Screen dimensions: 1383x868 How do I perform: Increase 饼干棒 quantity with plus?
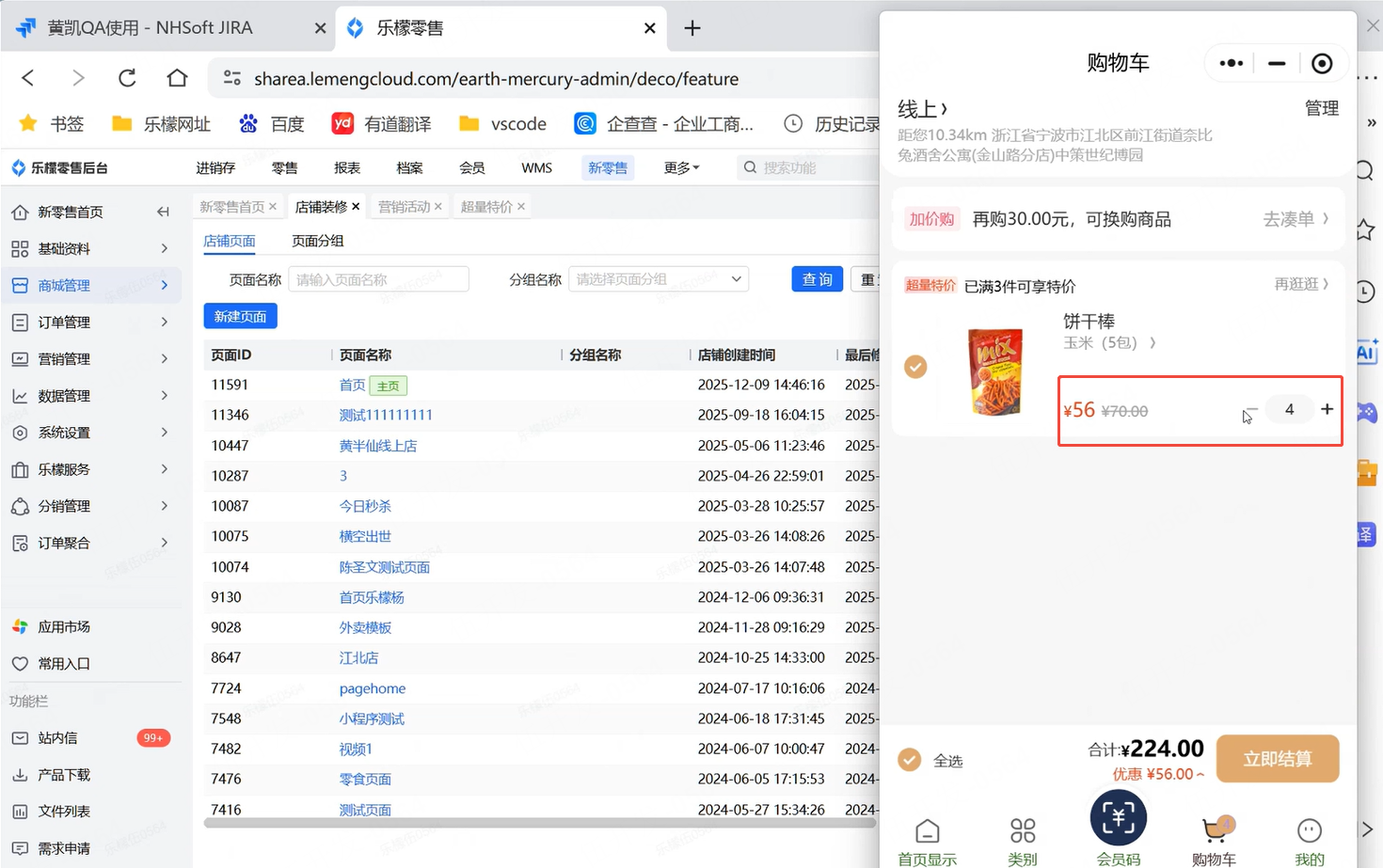coord(1327,409)
